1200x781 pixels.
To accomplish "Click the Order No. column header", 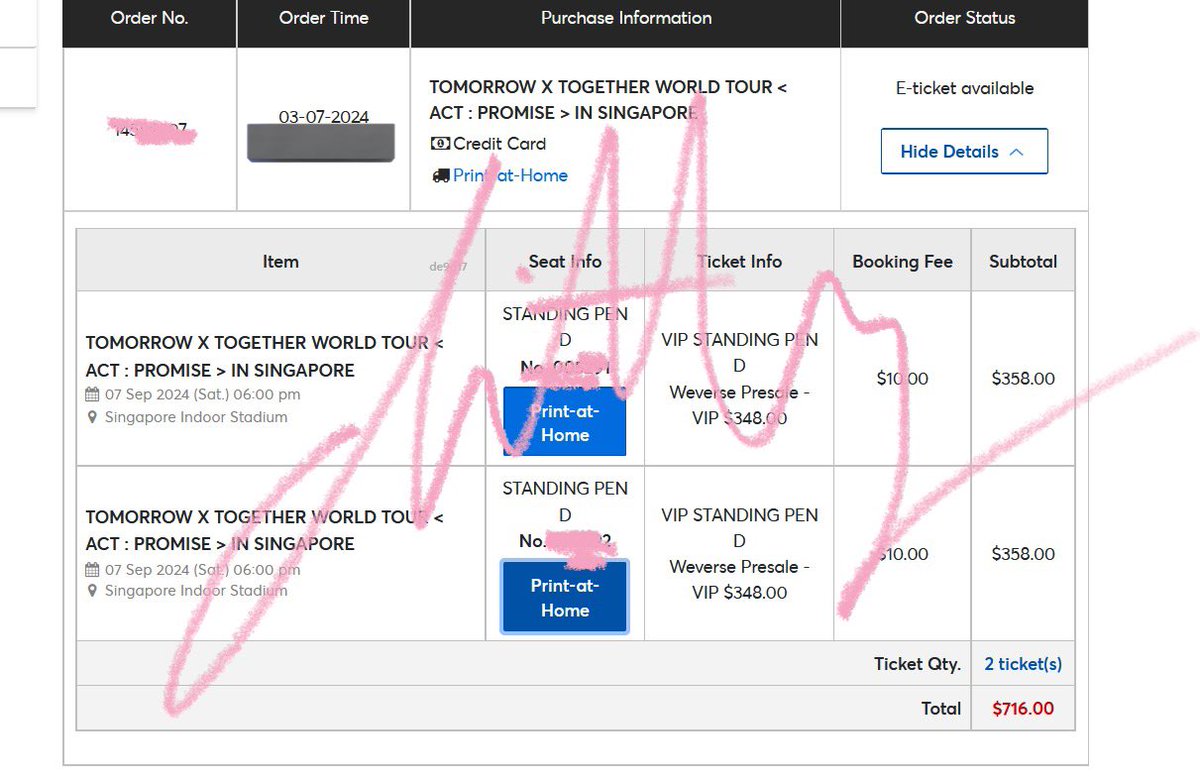I will tap(149, 18).
